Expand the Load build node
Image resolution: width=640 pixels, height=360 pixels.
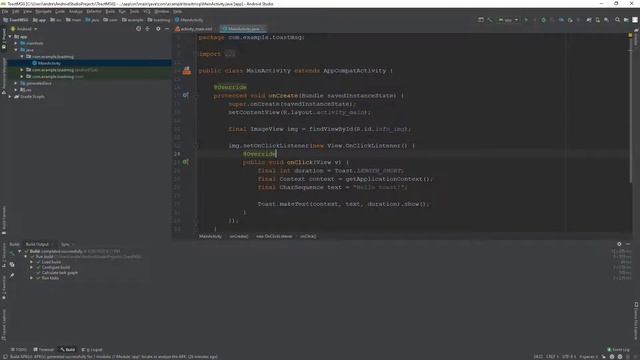[x=31, y=262]
